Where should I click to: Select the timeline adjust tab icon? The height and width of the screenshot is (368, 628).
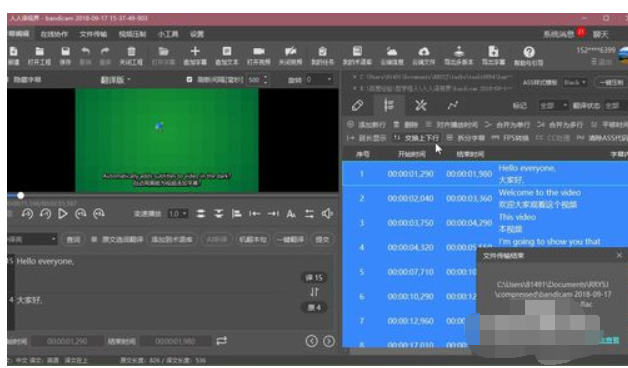click(x=388, y=105)
